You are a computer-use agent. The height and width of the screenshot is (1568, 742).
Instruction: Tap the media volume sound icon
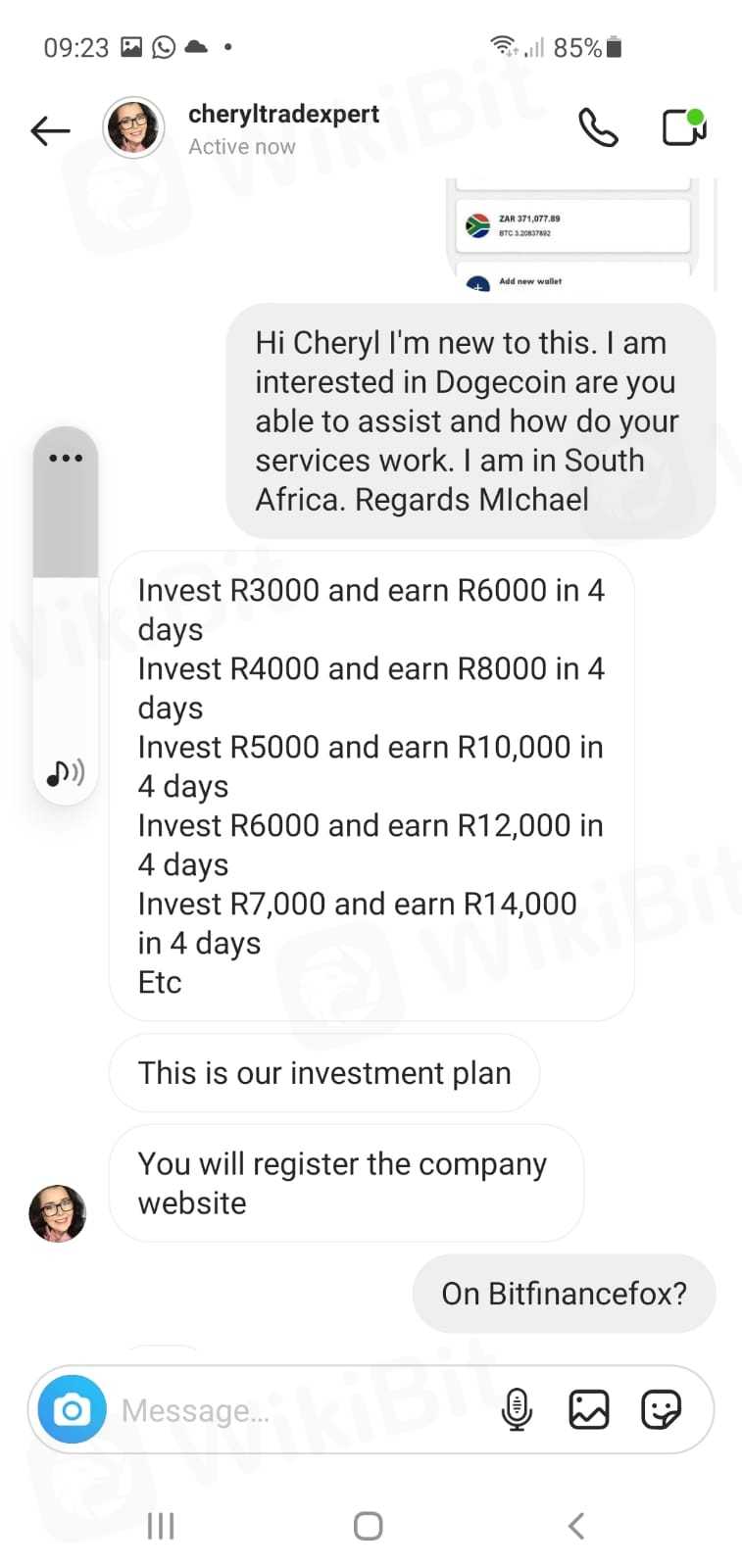pos(66,773)
